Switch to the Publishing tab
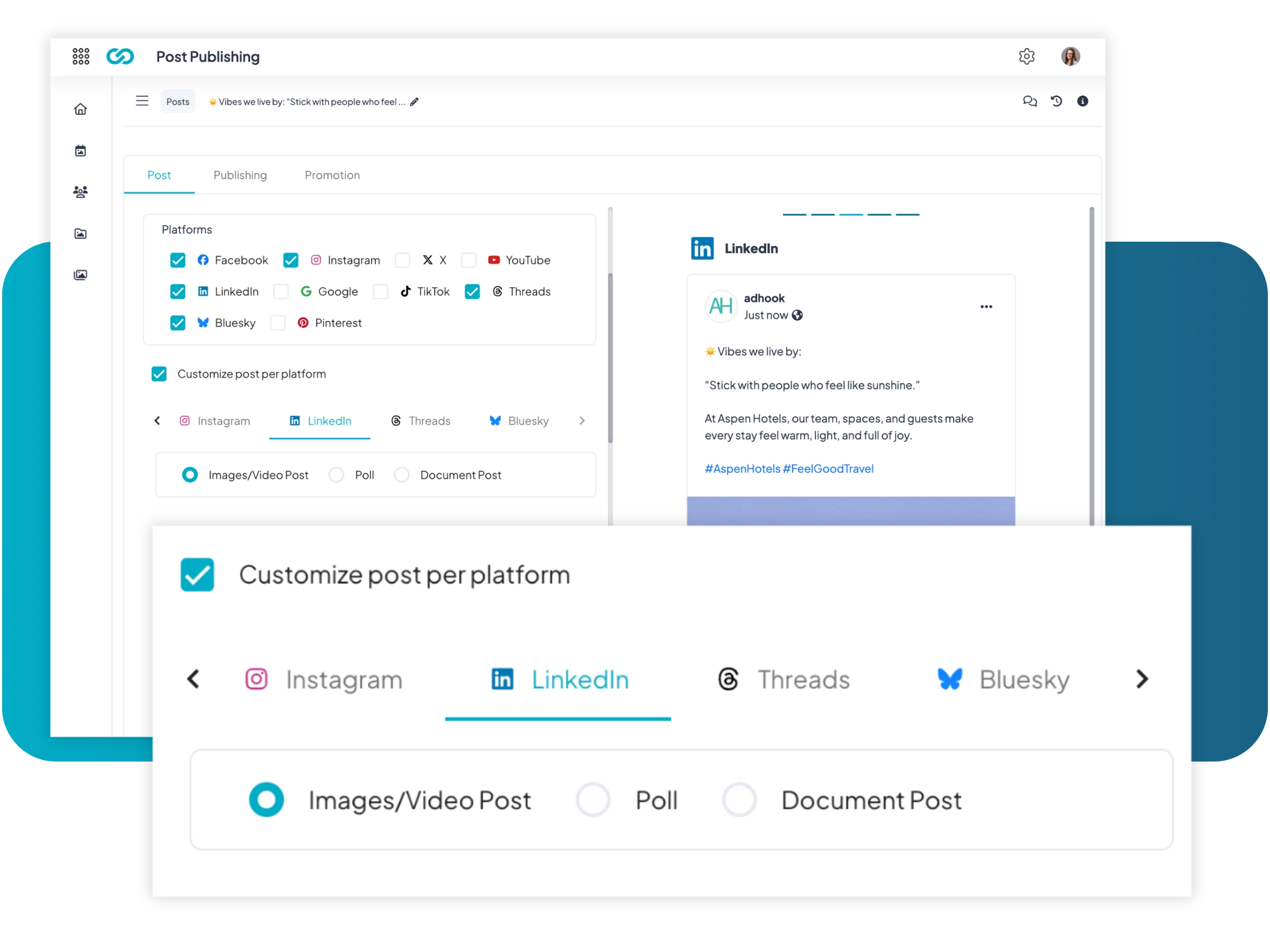Image resolution: width=1270 pixels, height=952 pixels. point(240,175)
